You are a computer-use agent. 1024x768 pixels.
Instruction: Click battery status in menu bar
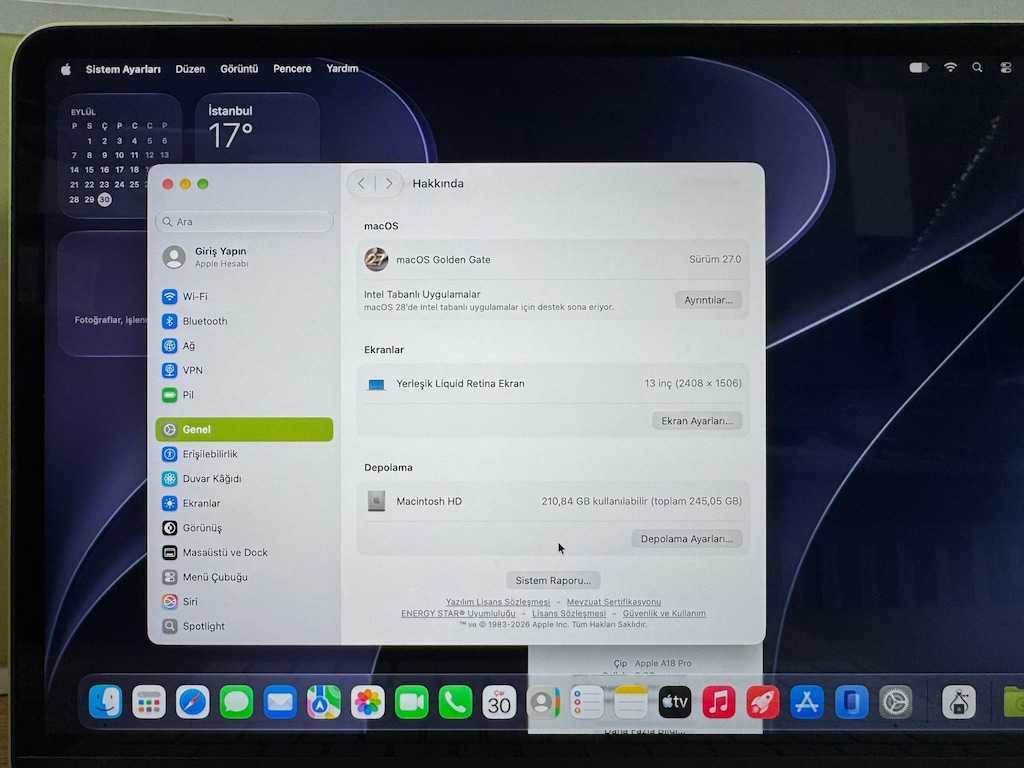[919, 67]
